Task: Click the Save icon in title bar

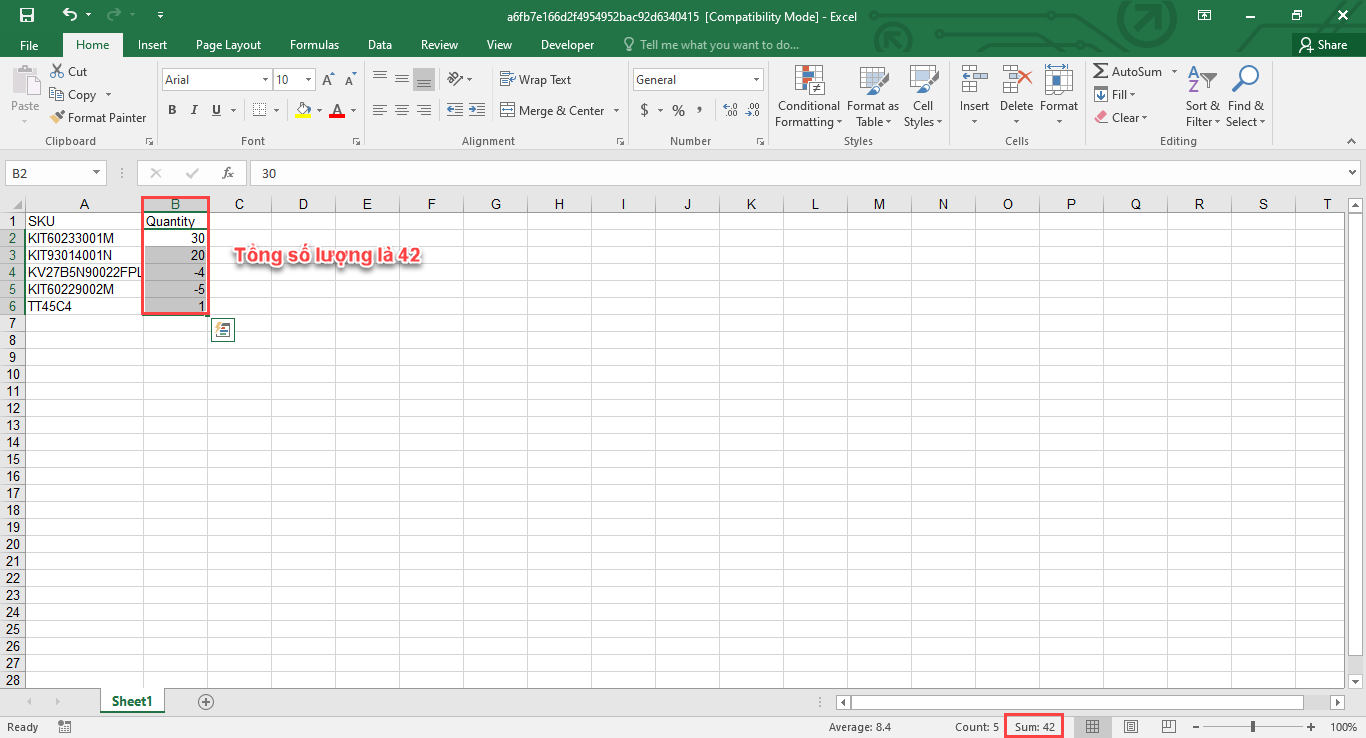Action: 27,15
